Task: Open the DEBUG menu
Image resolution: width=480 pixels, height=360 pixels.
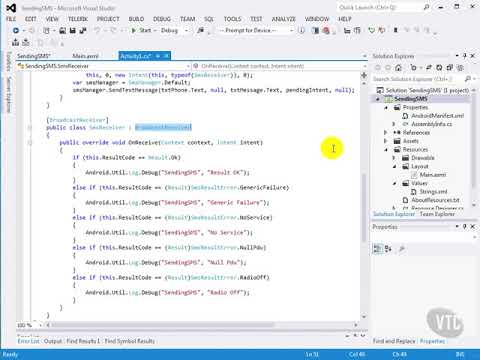Action: (162, 19)
